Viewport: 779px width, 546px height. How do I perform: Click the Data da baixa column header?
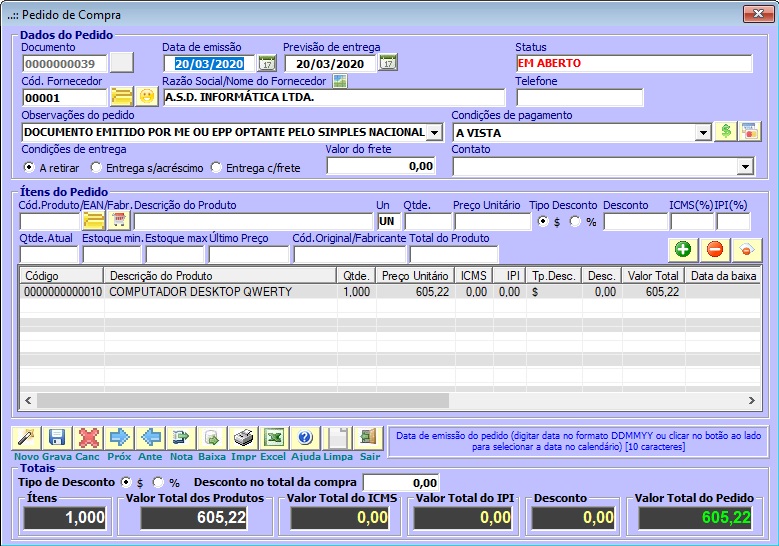pos(723,276)
